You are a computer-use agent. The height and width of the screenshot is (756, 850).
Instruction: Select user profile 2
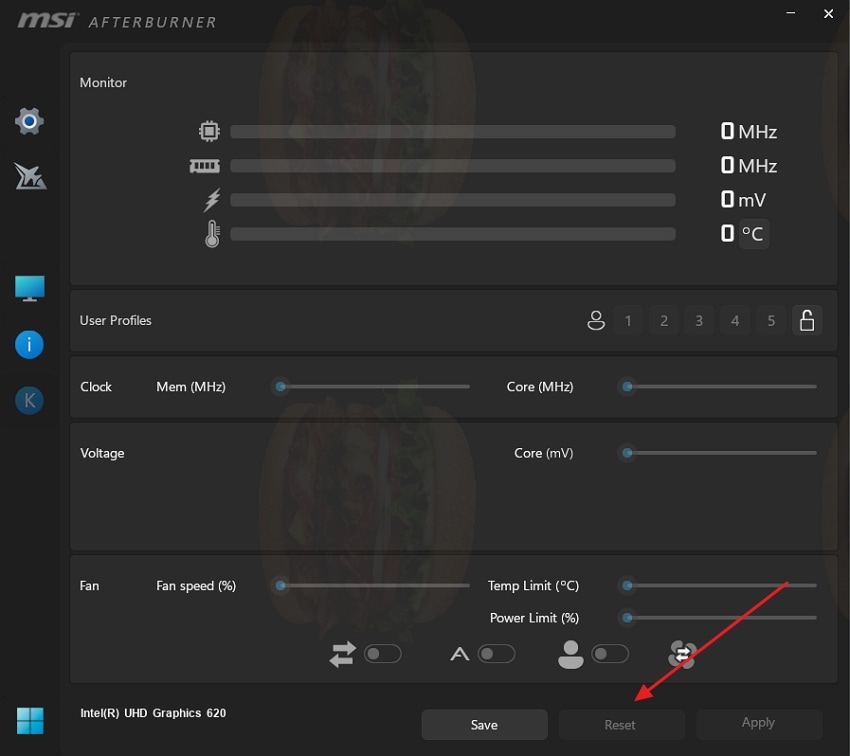(x=664, y=320)
